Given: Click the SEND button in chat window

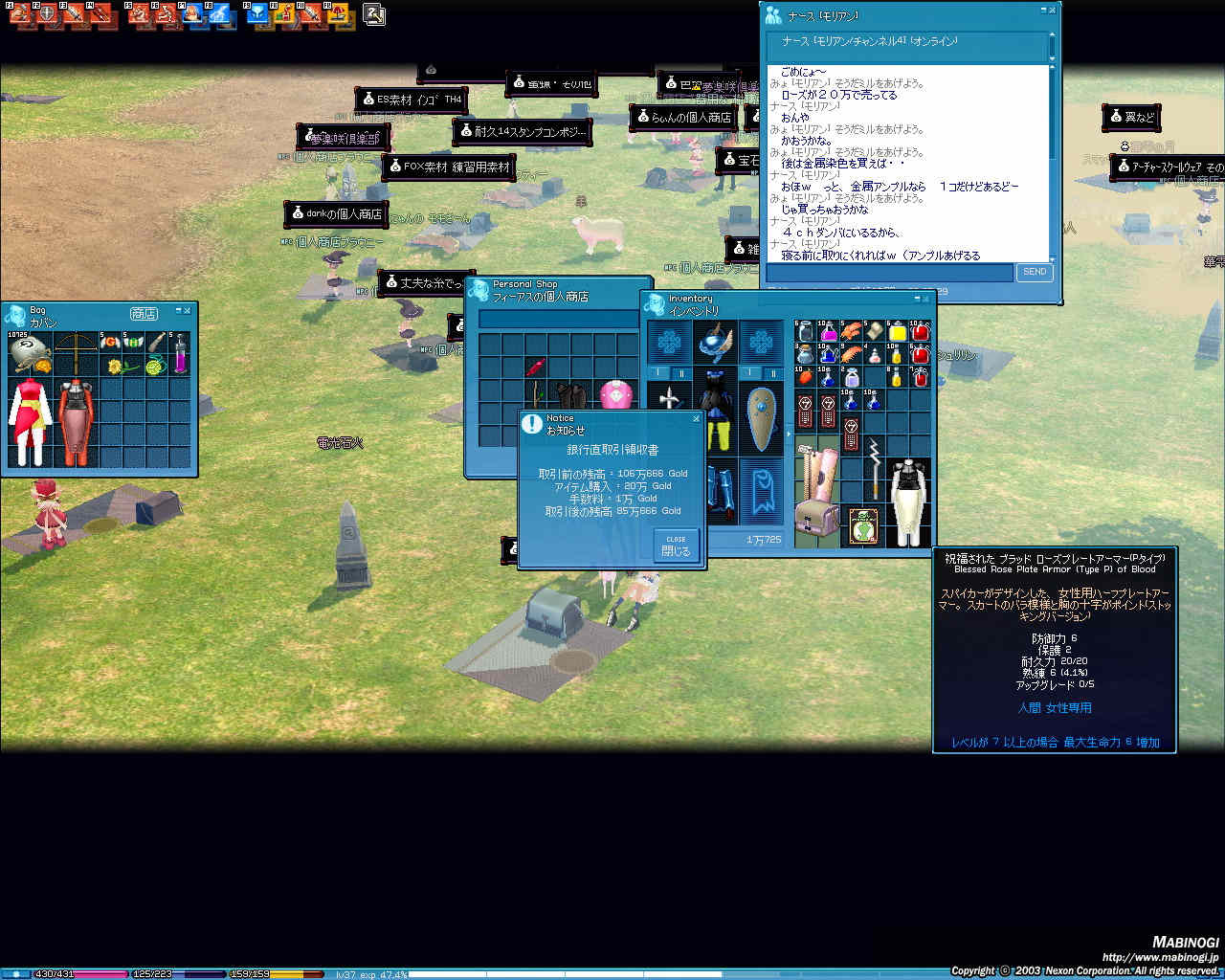Looking at the screenshot, I should tap(1035, 272).
